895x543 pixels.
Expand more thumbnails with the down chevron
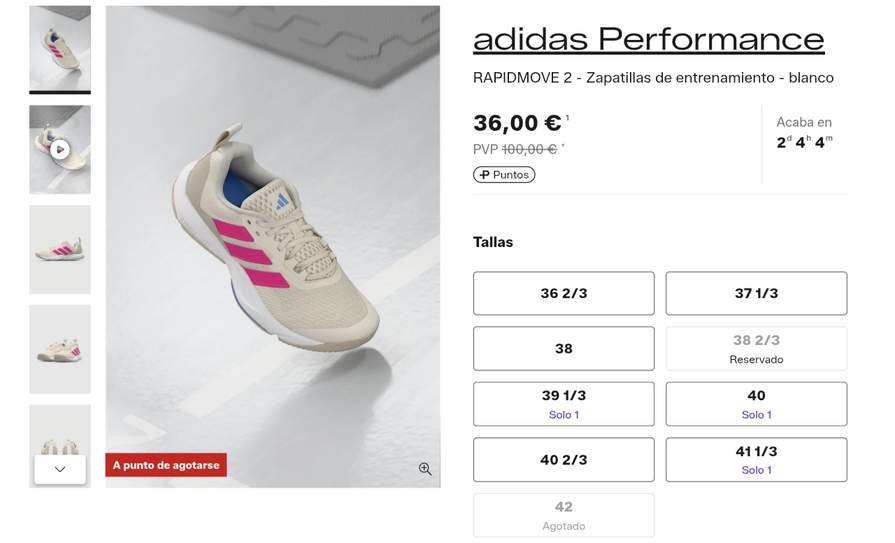pos(60,469)
